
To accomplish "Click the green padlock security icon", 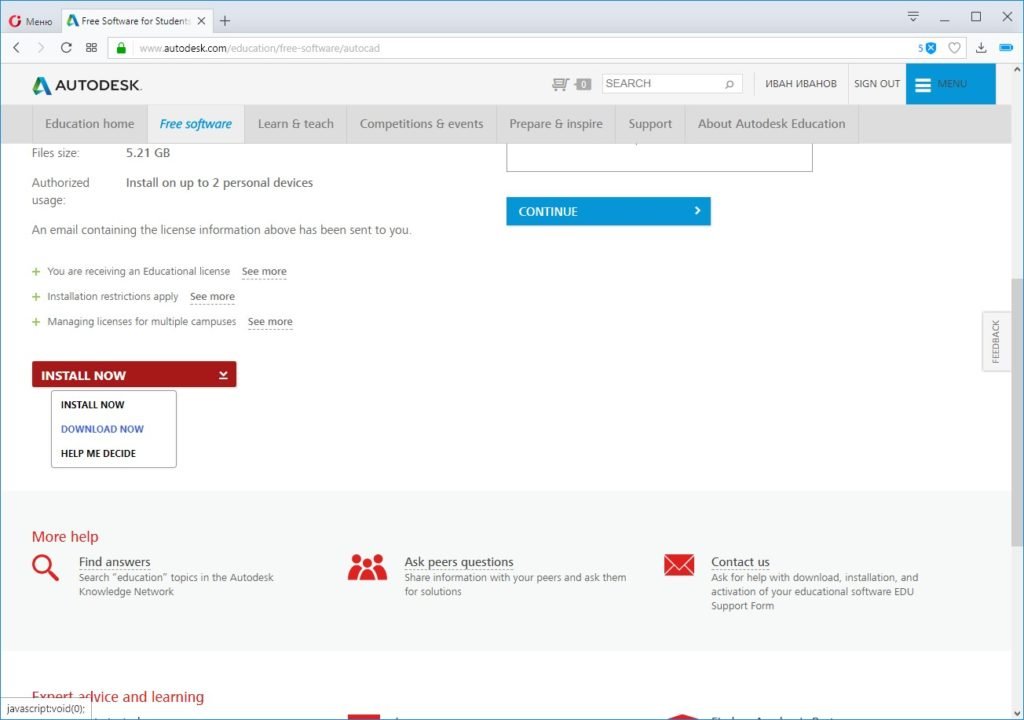I will 121,48.
